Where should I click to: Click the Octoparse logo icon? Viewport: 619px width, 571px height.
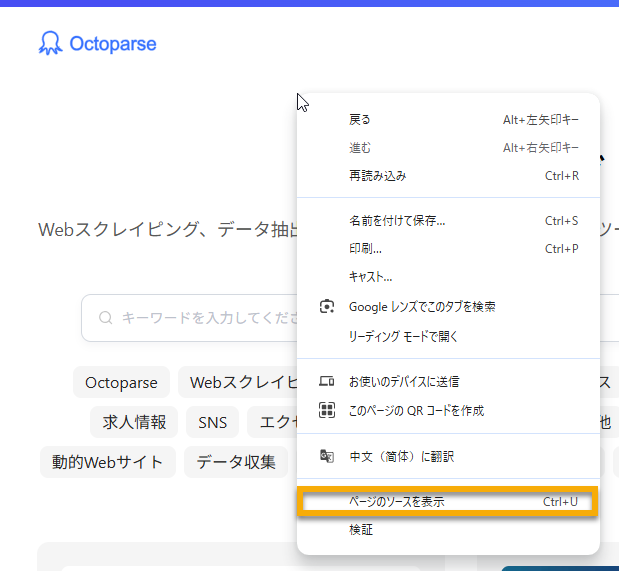click(50, 43)
